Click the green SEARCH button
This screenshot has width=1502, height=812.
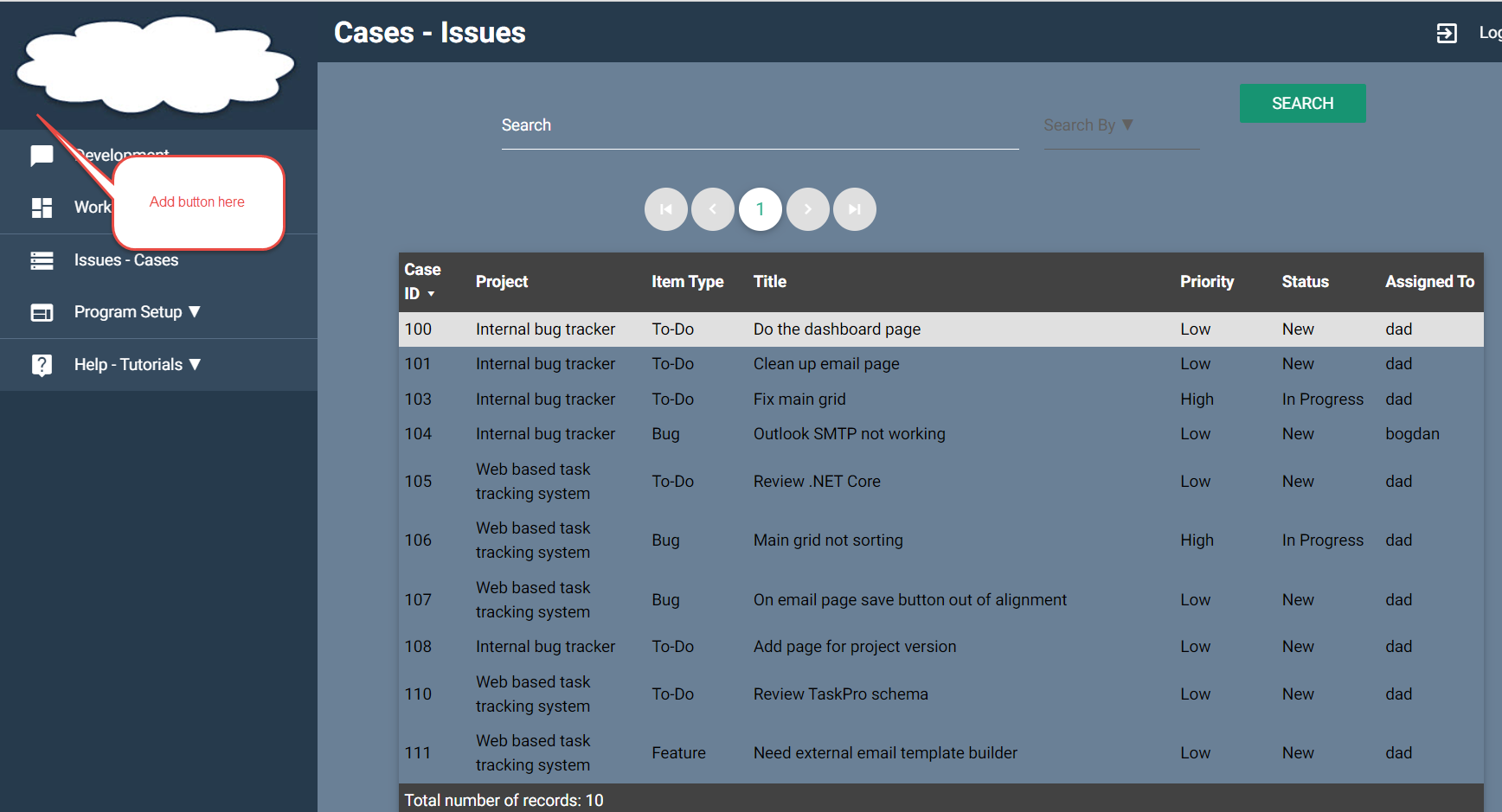1302,103
